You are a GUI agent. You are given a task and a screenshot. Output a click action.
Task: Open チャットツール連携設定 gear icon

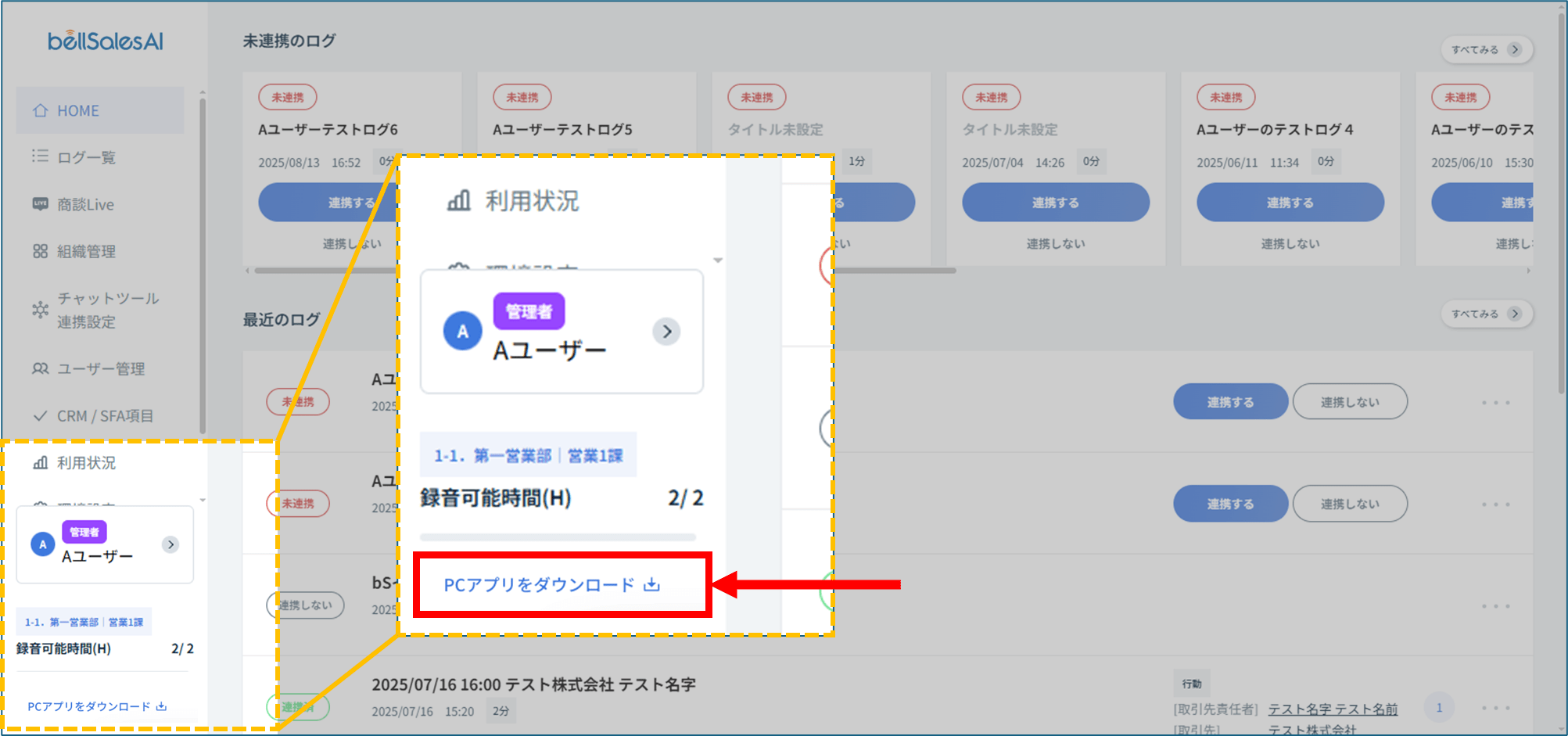pyautogui.click(x=40, y=310)
